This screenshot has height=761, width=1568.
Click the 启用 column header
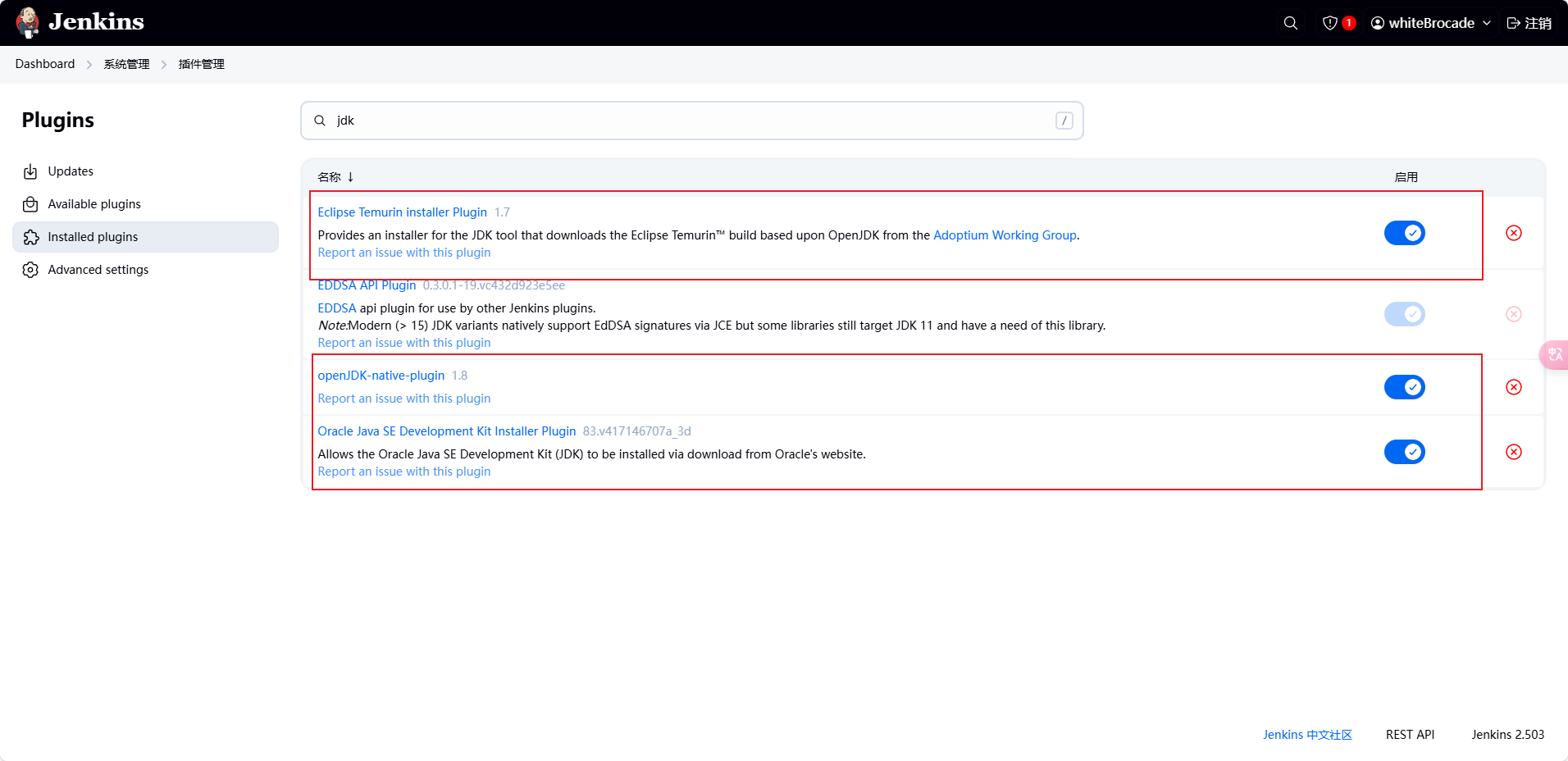coord(1406,177)
